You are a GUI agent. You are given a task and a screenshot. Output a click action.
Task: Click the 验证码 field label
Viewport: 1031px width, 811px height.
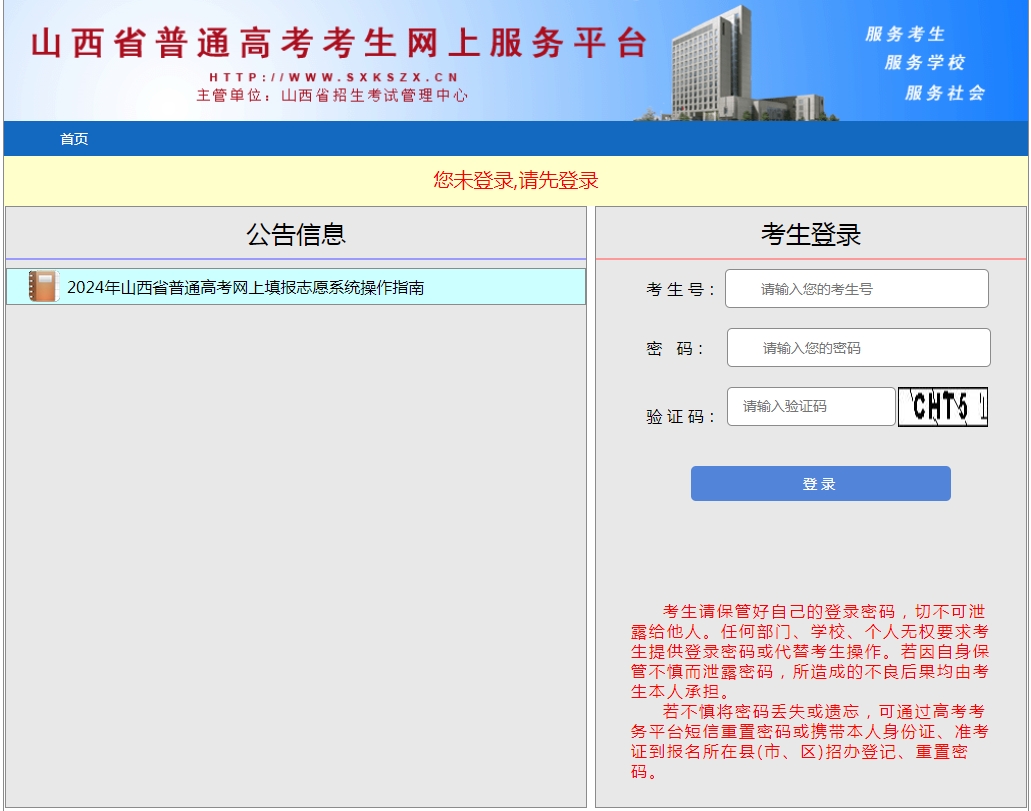(680, 416)
